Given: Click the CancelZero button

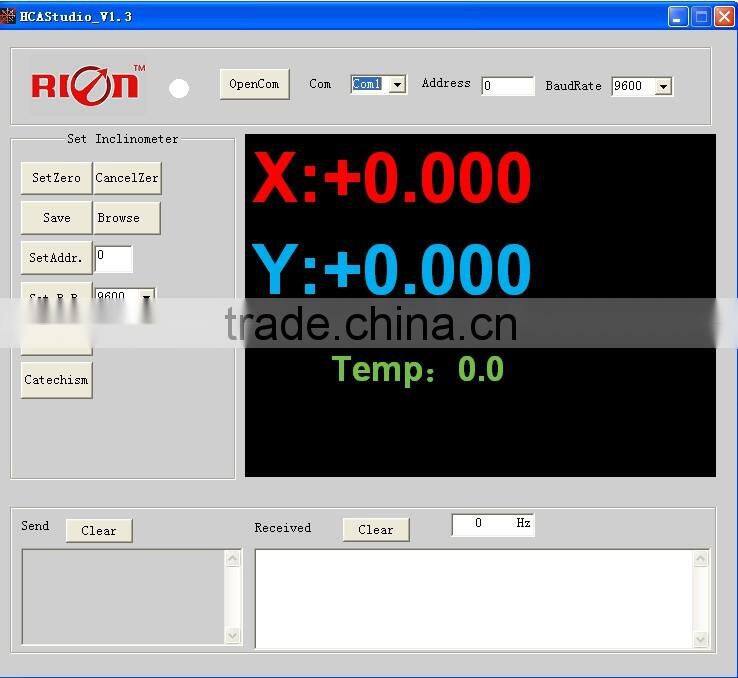Looking at the screenshot, I should tap(127, 178).
